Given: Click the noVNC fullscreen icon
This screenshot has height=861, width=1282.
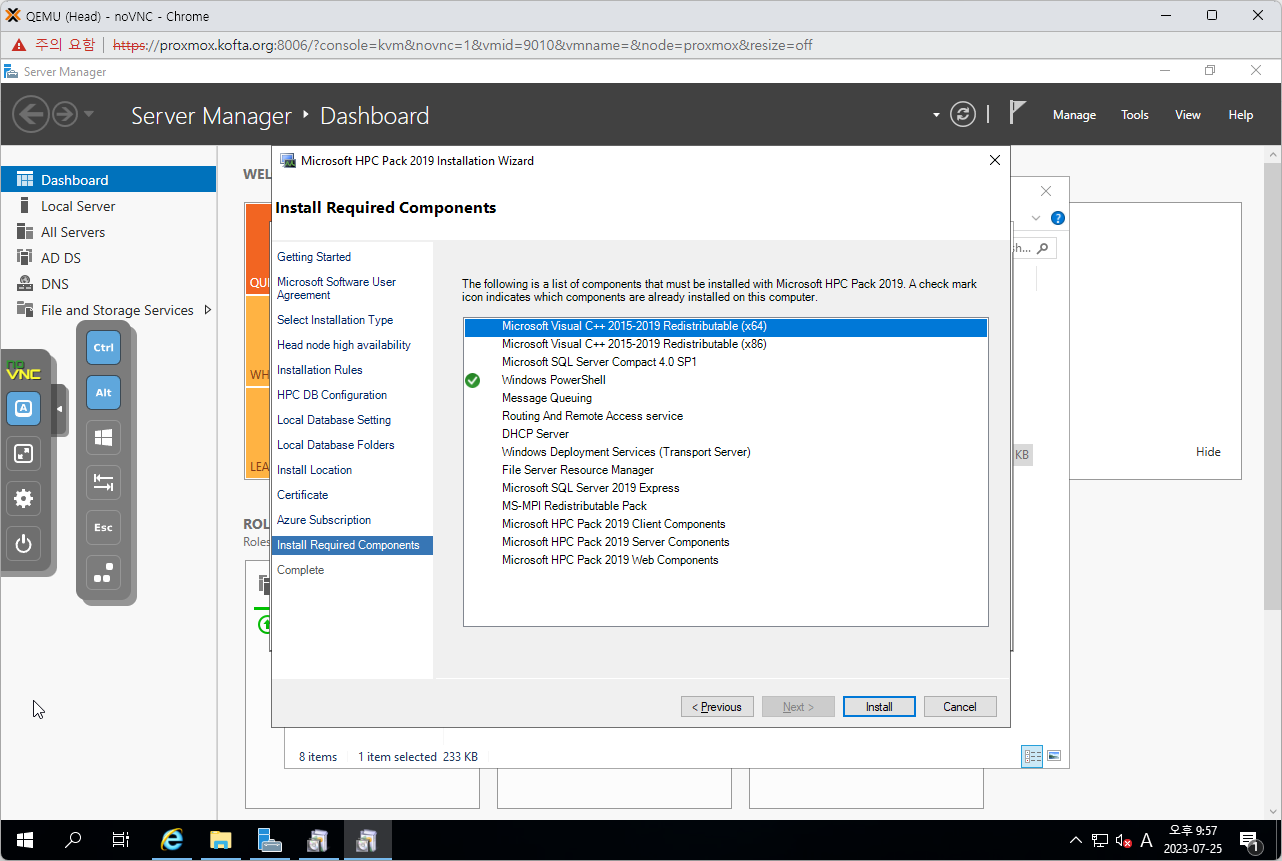Looking at the screenshot, I should tap(24, 453).
